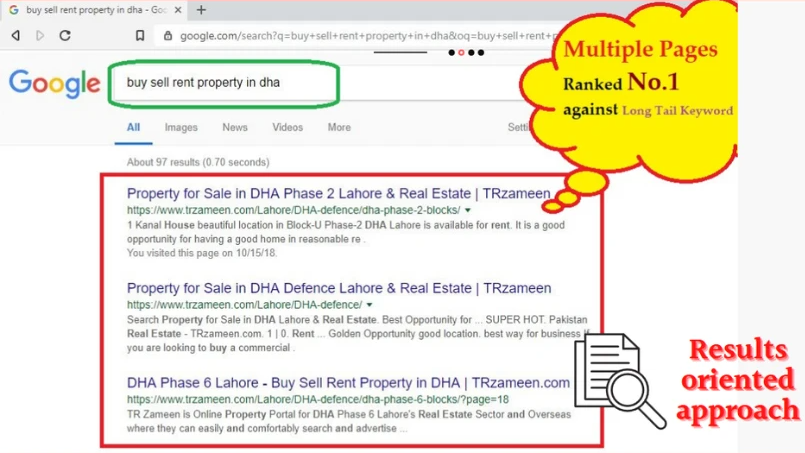The image size is (805, 453).
Task: Go back with the browser back arrow
Action: [x=16, y=35]
